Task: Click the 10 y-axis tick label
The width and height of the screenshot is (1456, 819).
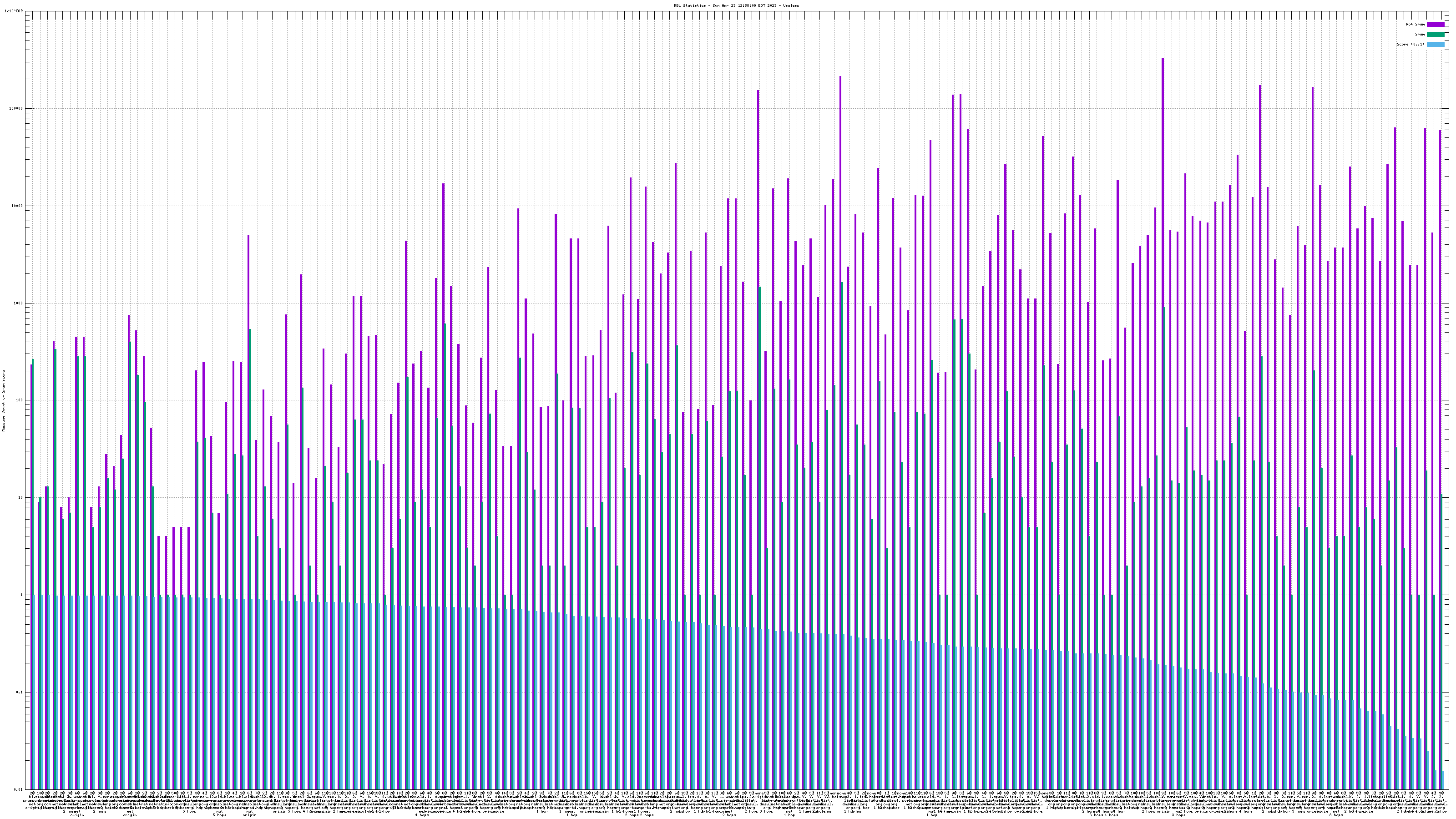Action: point(21,497)
